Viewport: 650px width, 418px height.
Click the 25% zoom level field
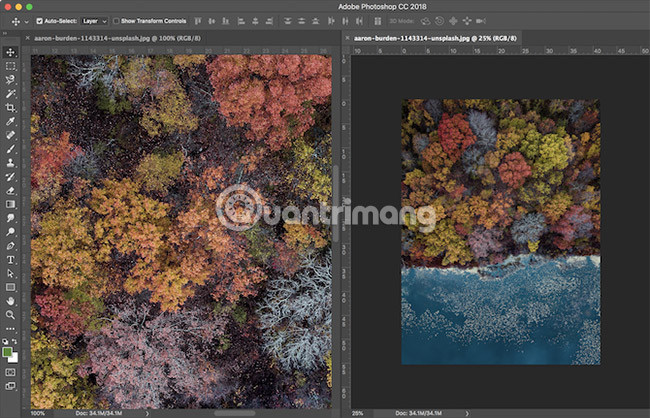(359, 412)
